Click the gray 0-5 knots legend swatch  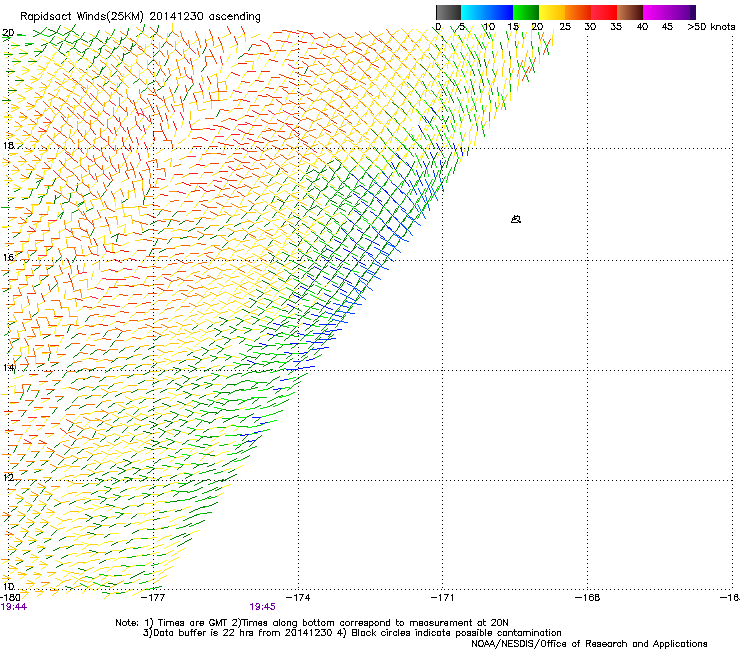point(448,12)
